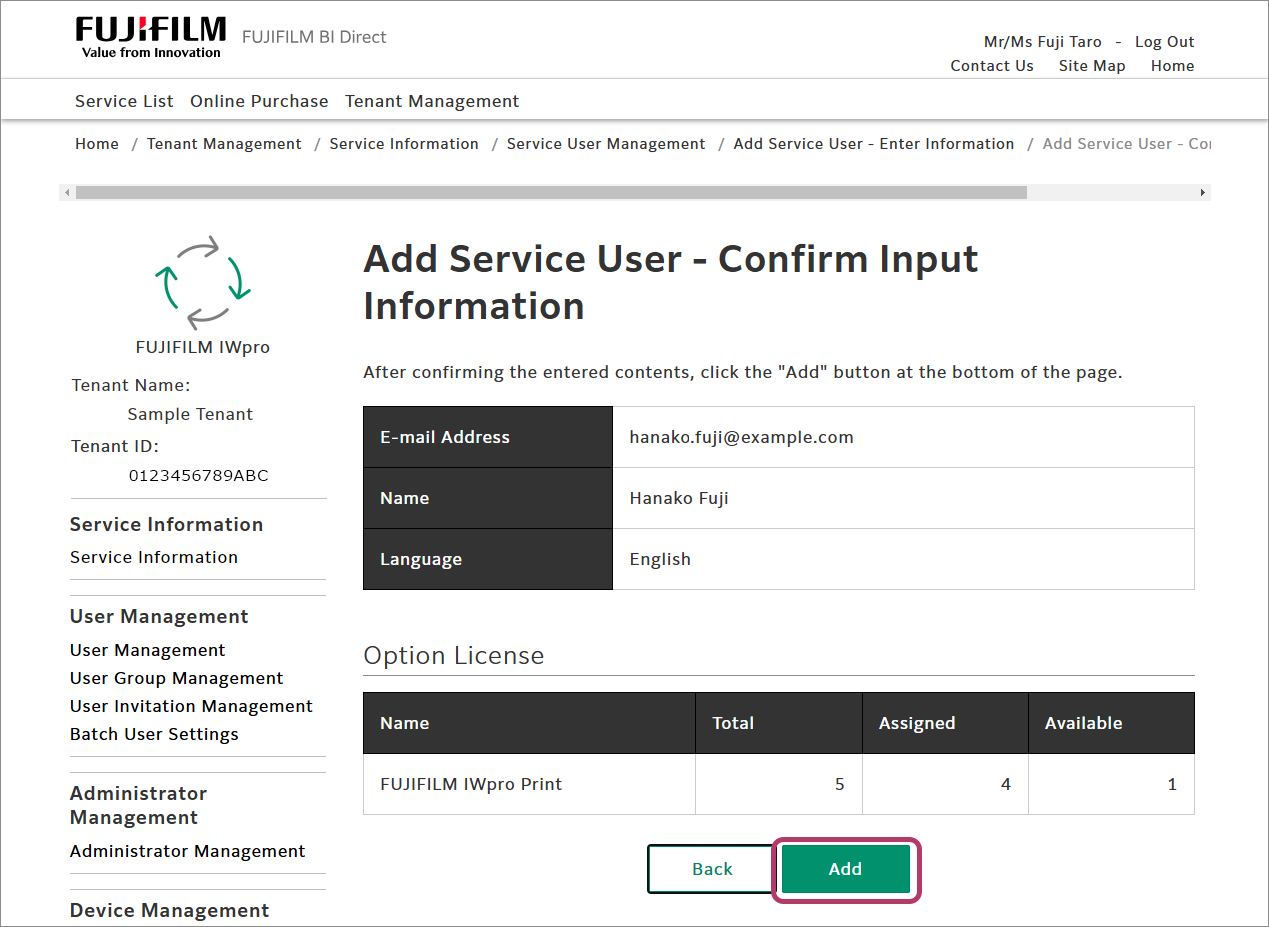Open the Site Map link

[x=1092, y=66]
